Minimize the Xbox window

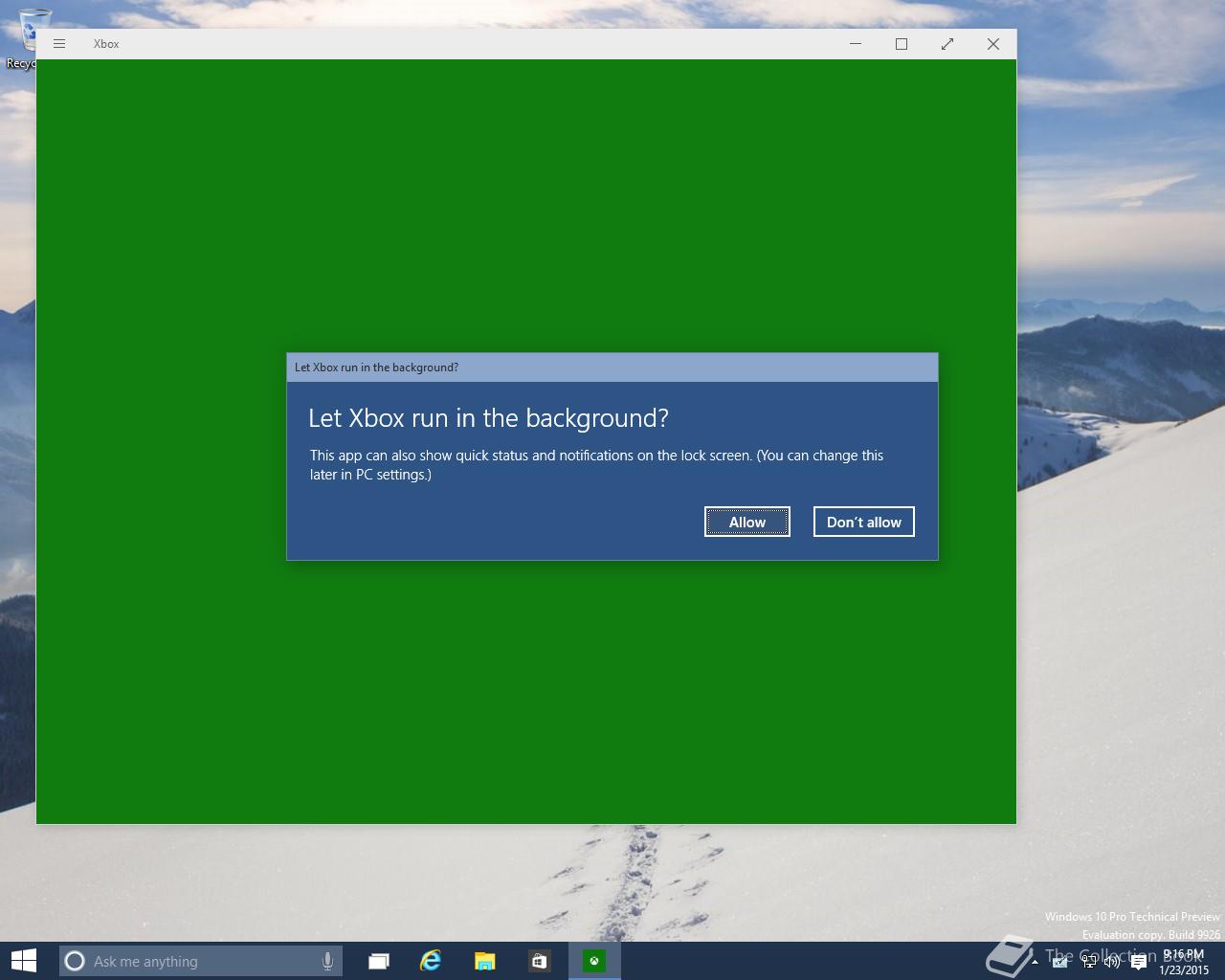(x=856, y=44)
